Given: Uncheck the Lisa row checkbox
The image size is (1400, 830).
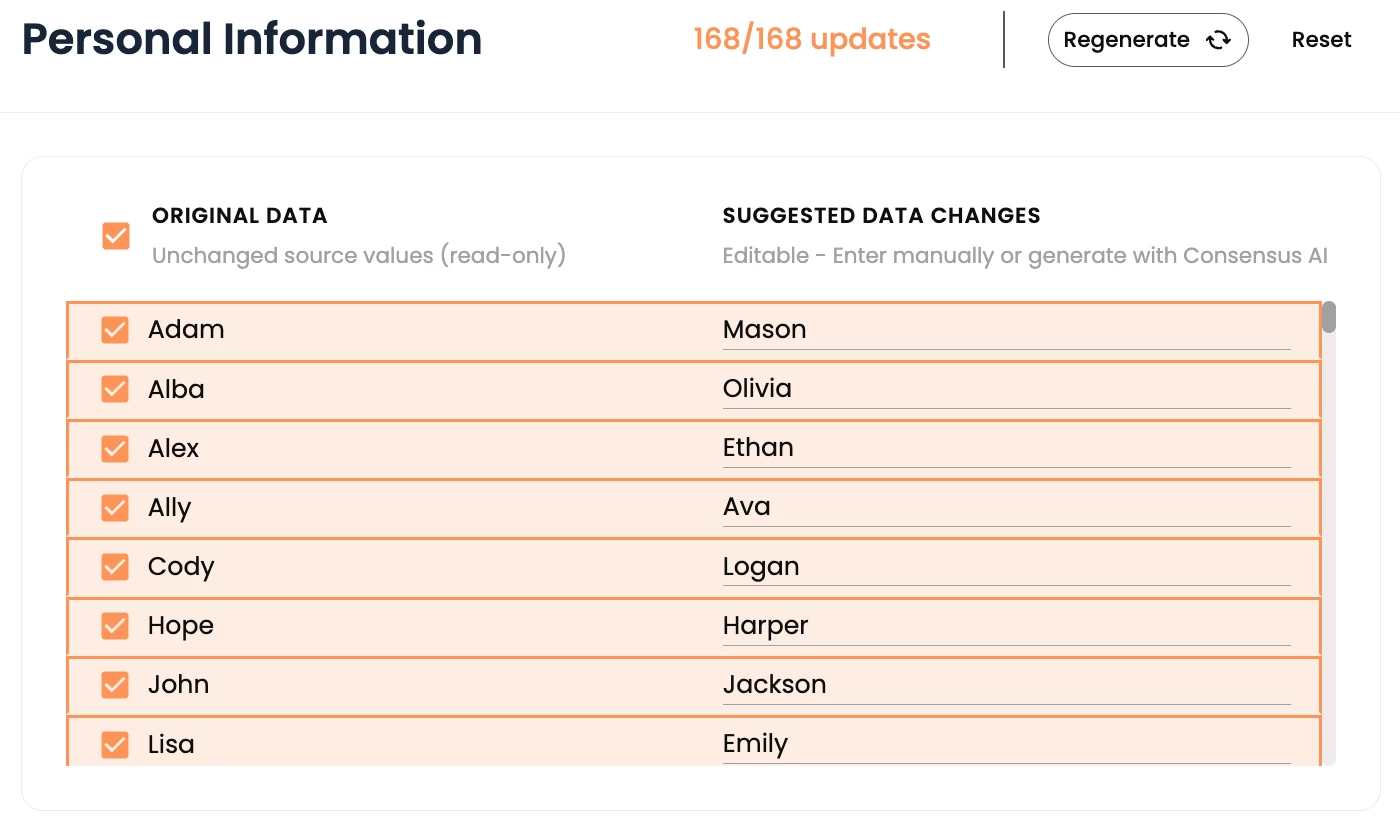Looking at the screenshot, I should (x=115, y=744).
